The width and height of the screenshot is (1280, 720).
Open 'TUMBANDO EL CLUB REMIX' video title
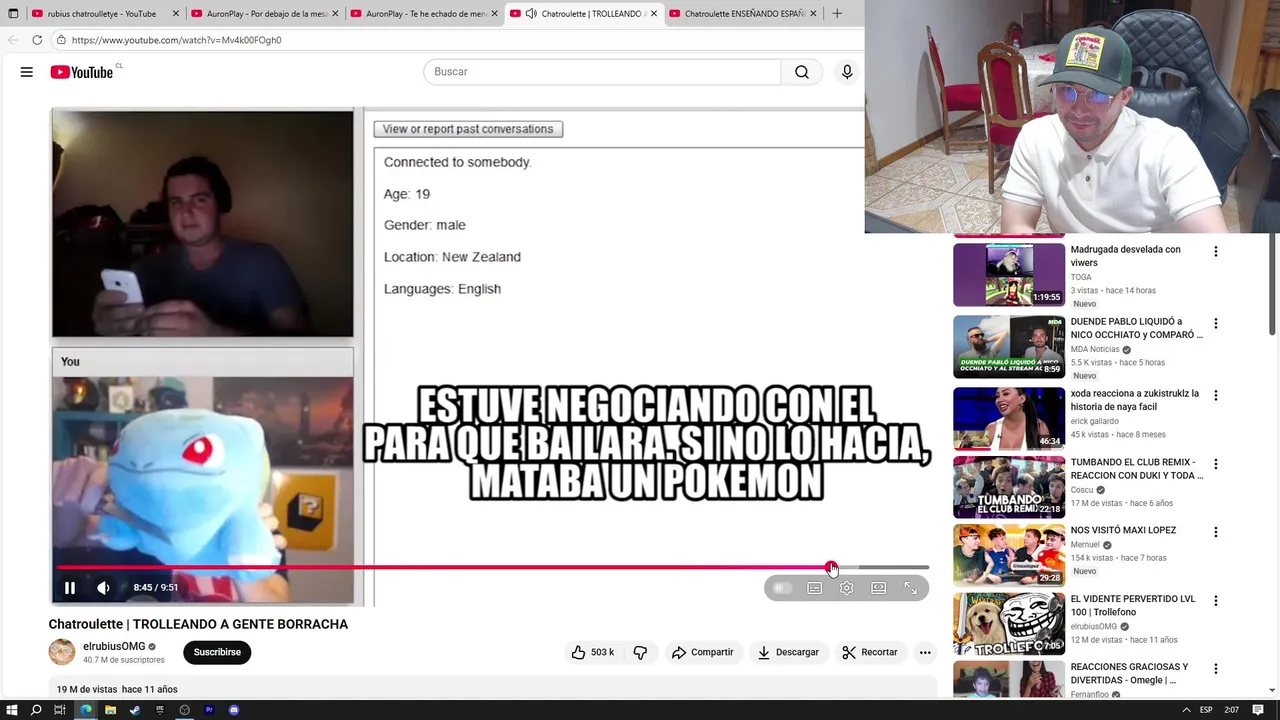1136,469
